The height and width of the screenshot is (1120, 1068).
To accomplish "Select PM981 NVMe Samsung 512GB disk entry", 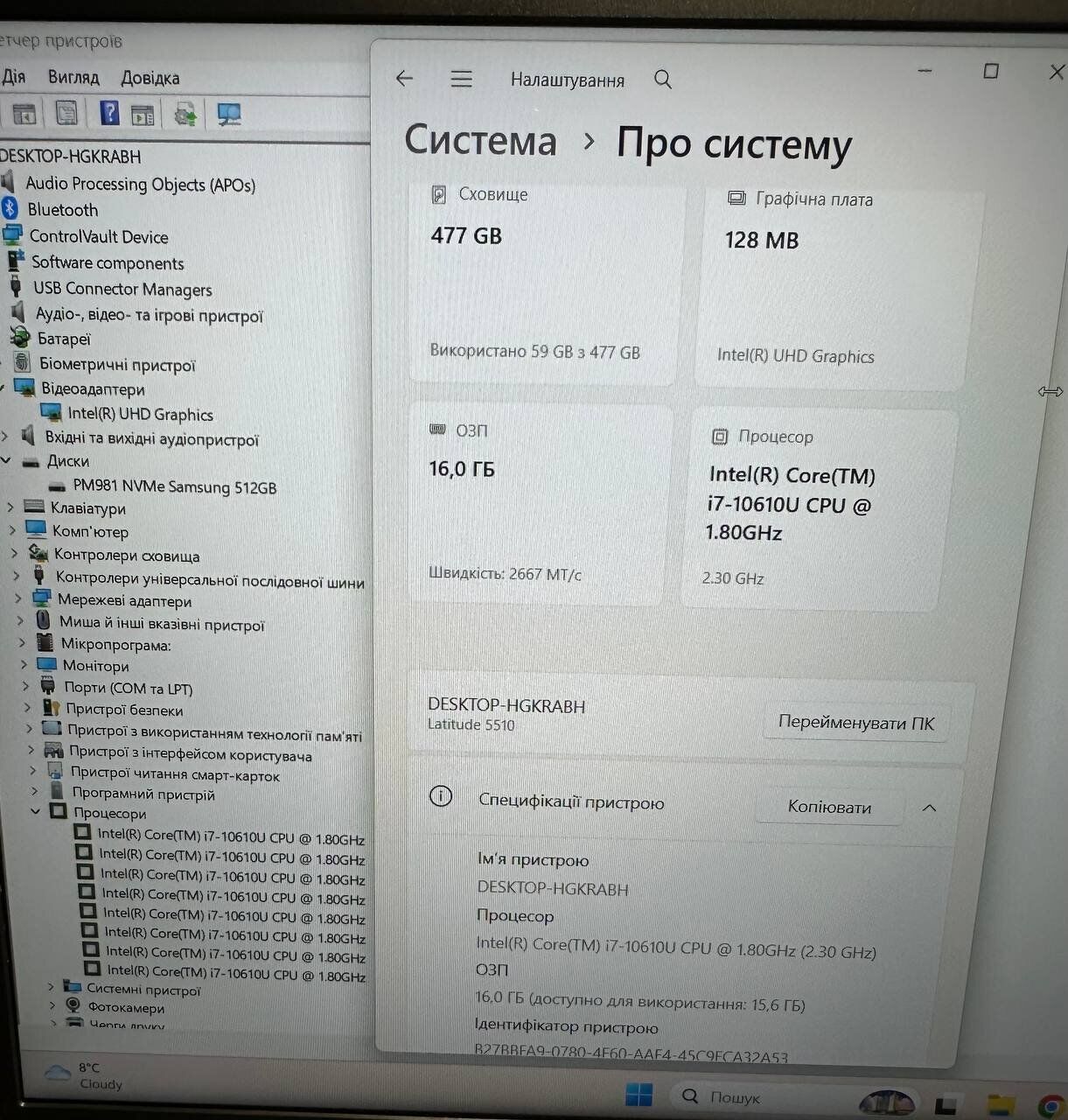I will [x=174, y=487].
